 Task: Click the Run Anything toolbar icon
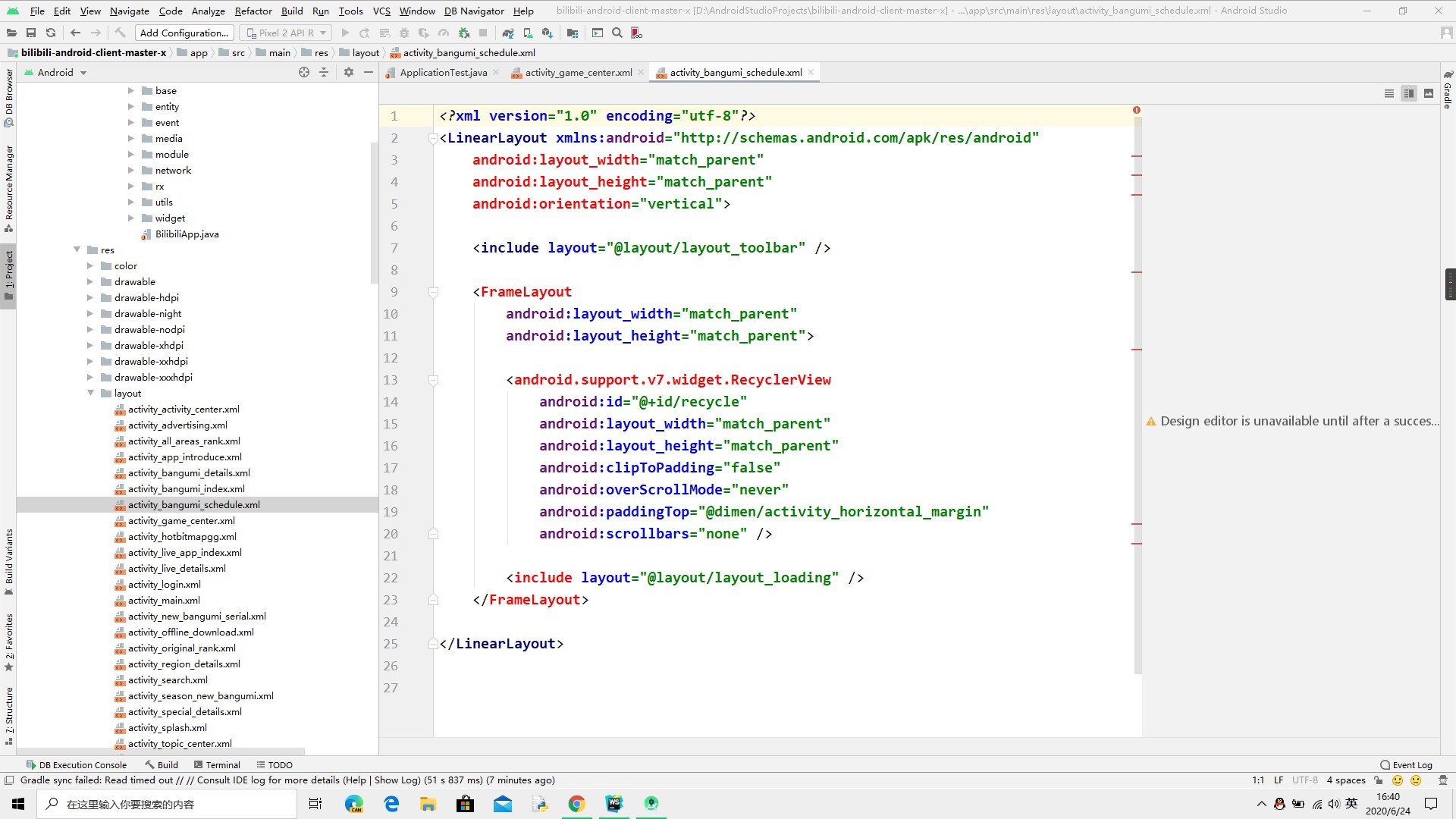[x=598, y=33]
